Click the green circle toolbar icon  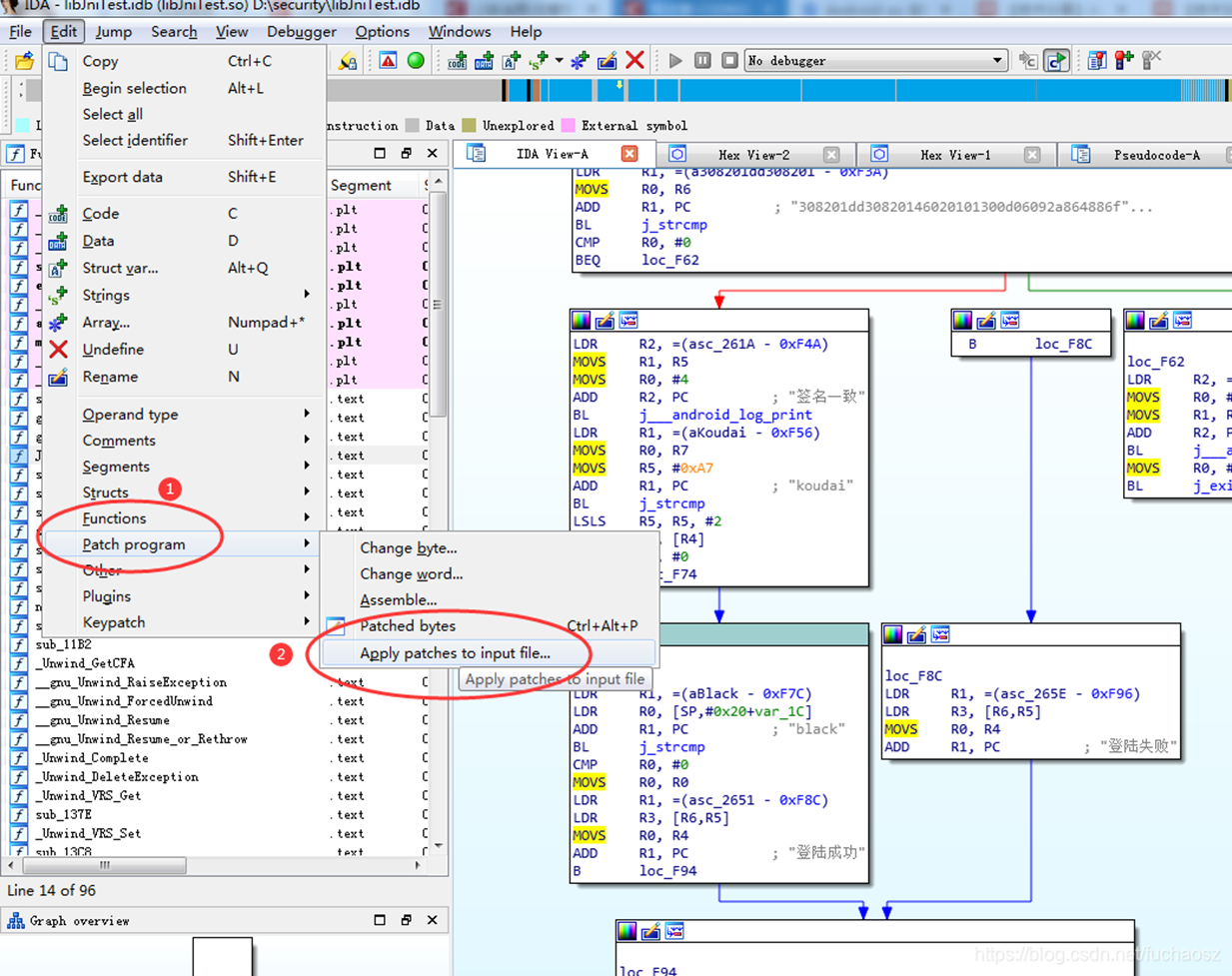pyautogui.click(x=416, y=61)
